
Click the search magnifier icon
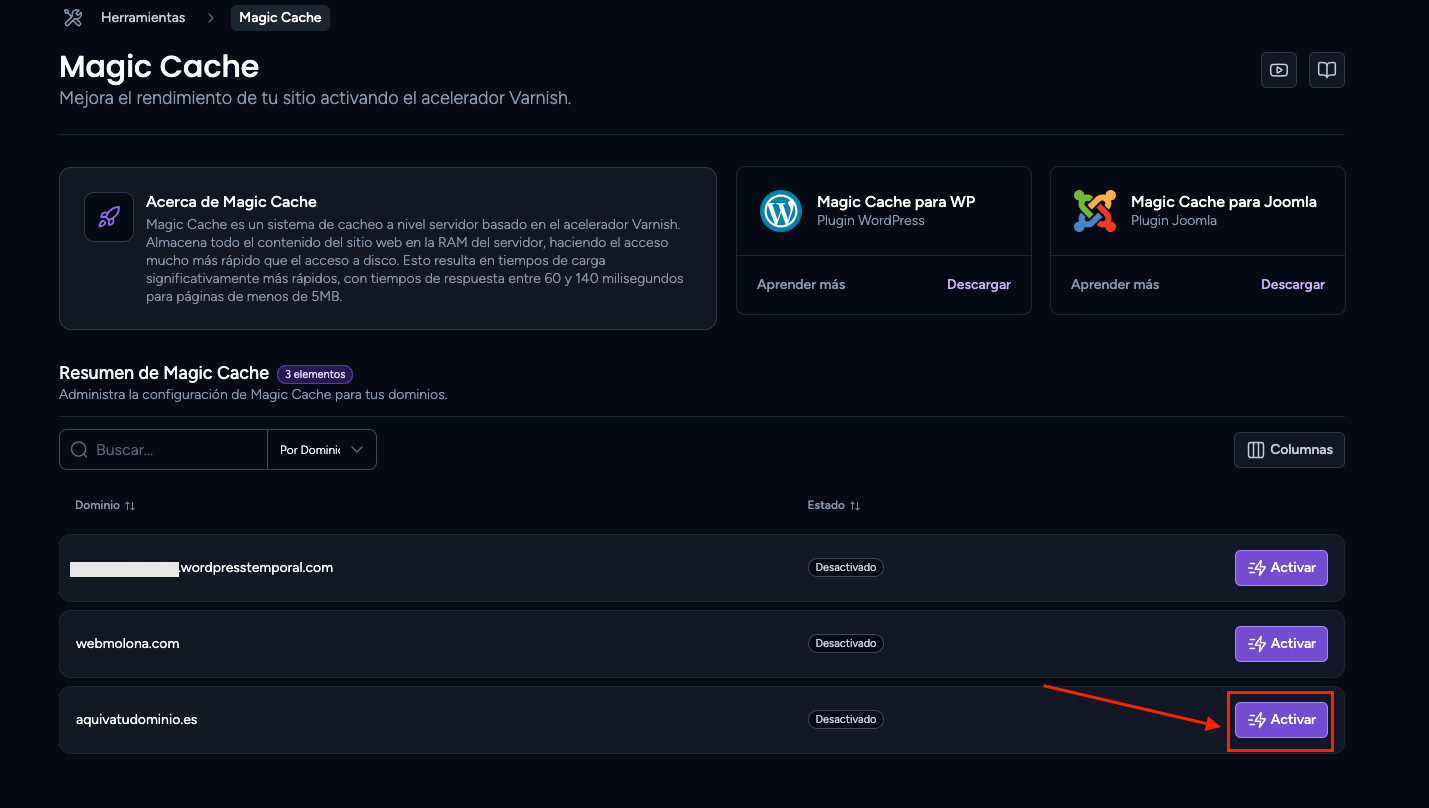coord(79,450)
